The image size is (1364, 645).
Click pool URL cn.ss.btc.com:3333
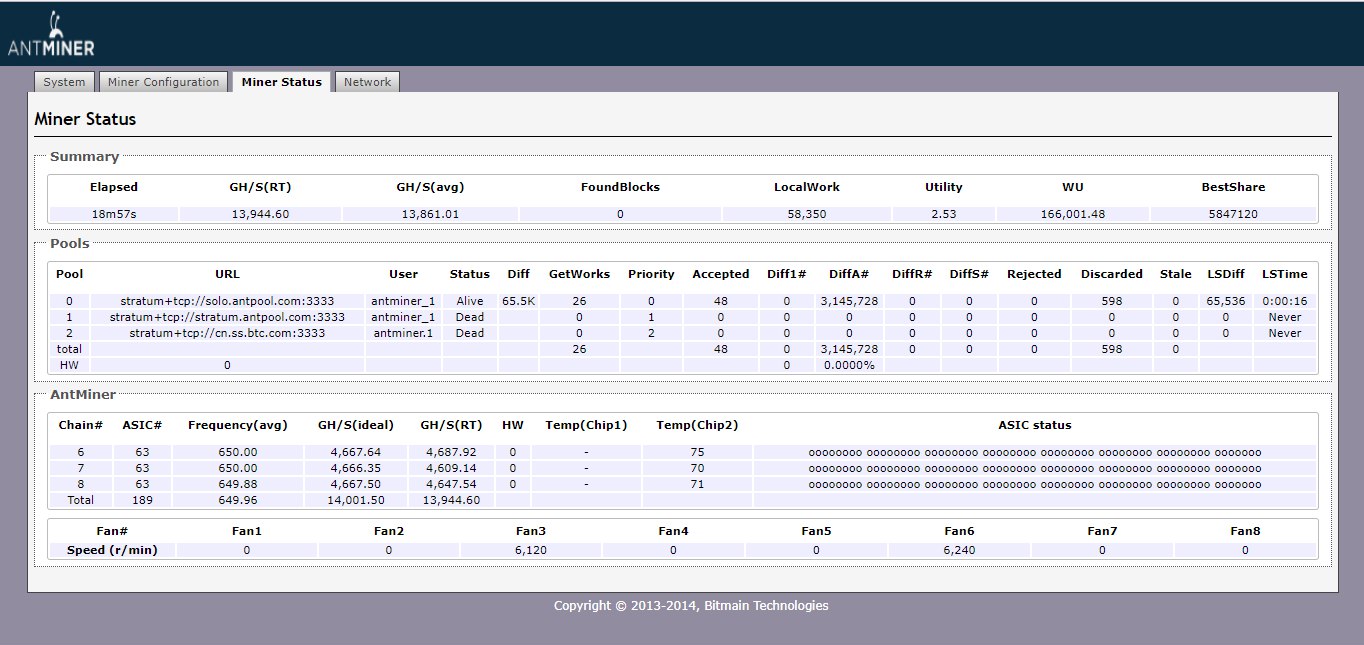point(227,333)
